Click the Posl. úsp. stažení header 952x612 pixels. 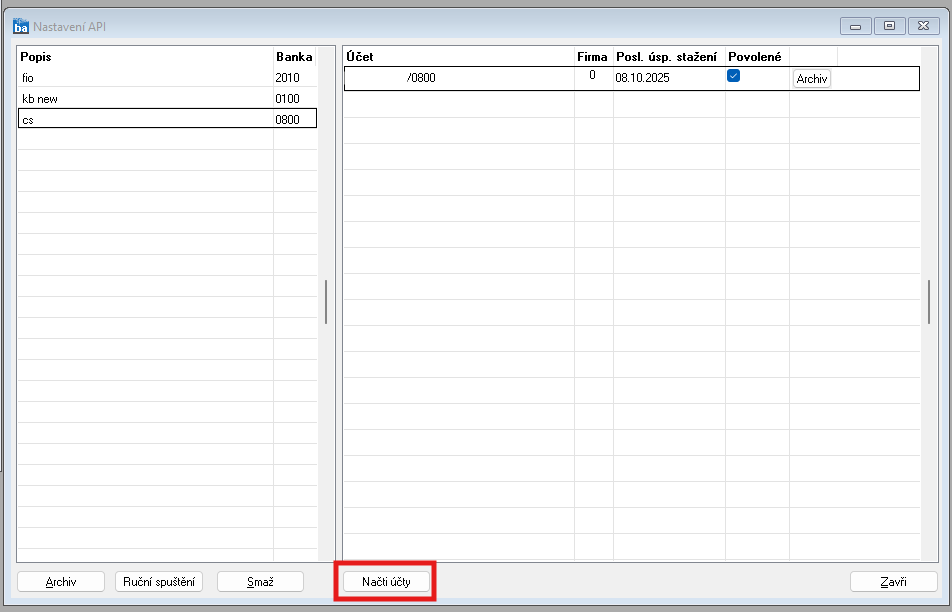click(x=668, y=56)
